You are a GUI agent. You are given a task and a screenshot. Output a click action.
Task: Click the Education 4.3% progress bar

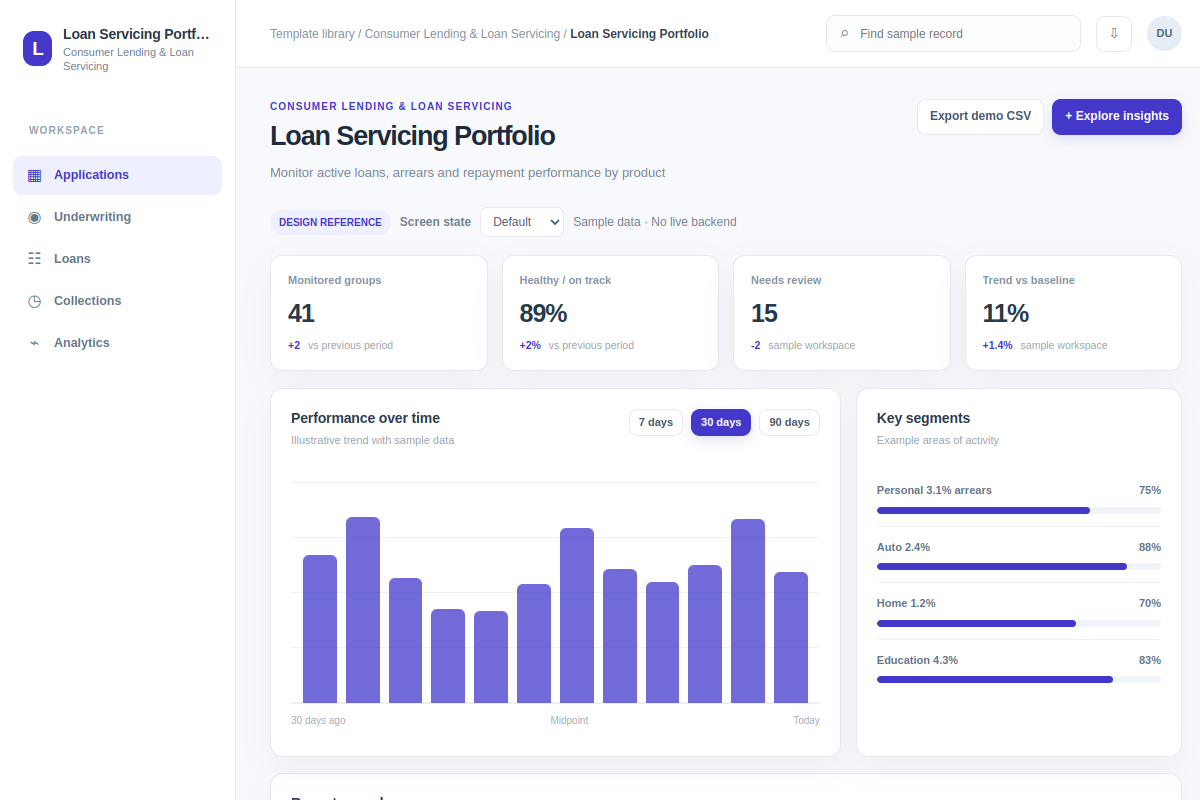click(1019, 680)
